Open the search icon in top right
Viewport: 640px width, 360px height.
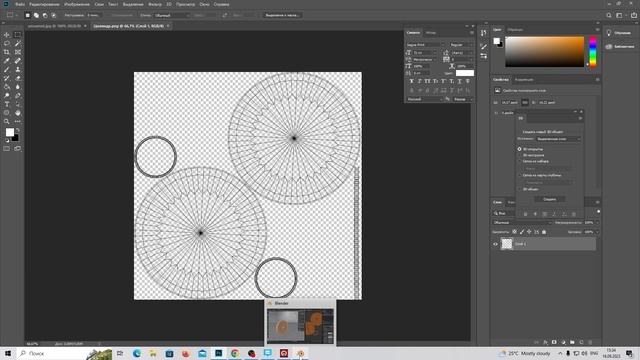pos(609,15)
